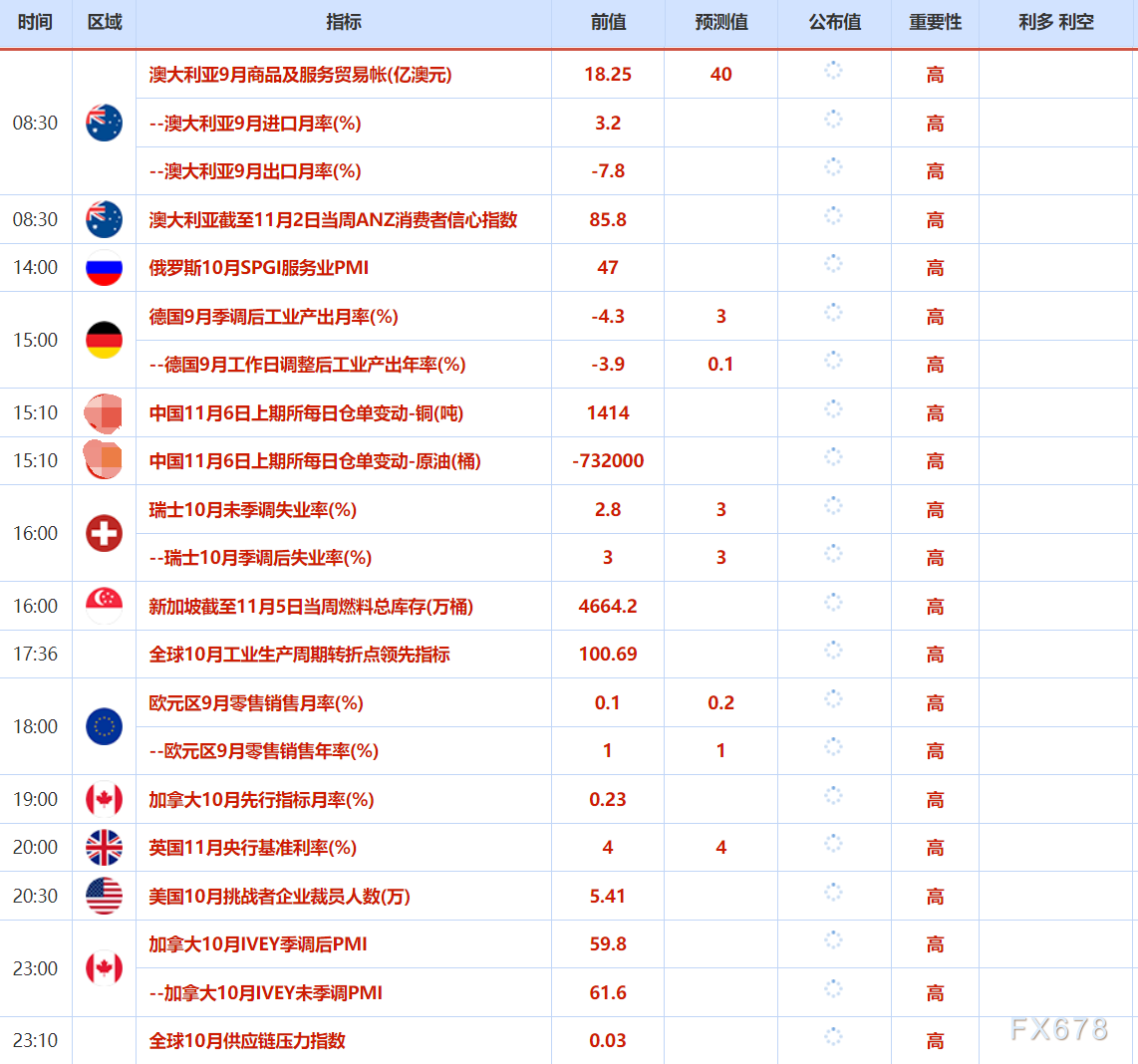Viewport: 1138px width, 1064px height.
Task: Select the Swiss flag icon
Action: click(x=104, y=533)
